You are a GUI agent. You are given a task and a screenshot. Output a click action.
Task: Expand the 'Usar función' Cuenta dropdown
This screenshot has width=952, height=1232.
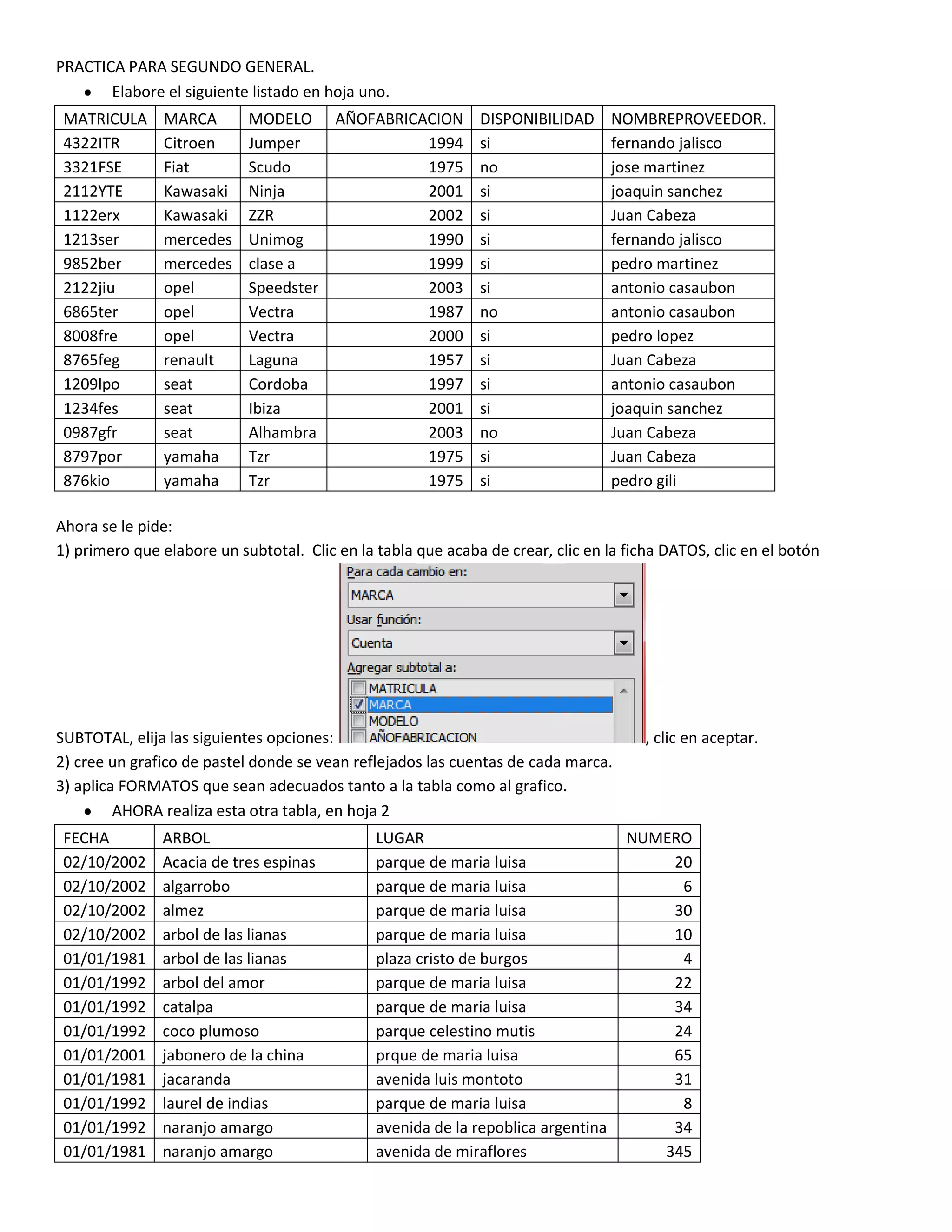point(623,643)
